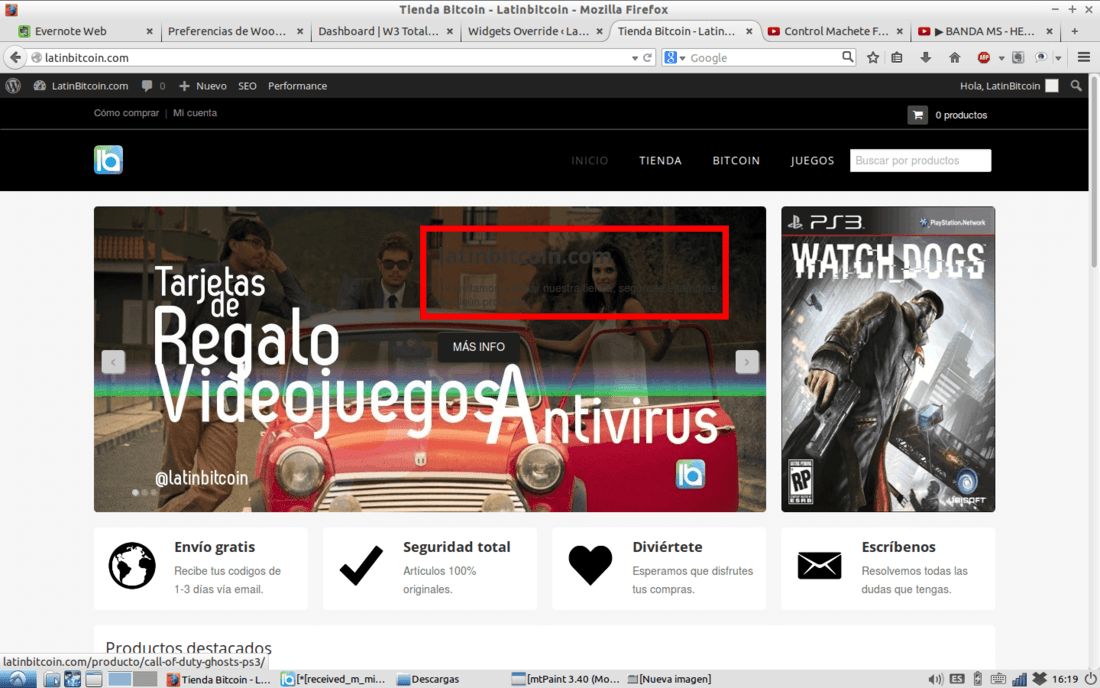Click the envelope Escríbenos icon
This screenshot has height=688, width=1100.
click(819, 565)
